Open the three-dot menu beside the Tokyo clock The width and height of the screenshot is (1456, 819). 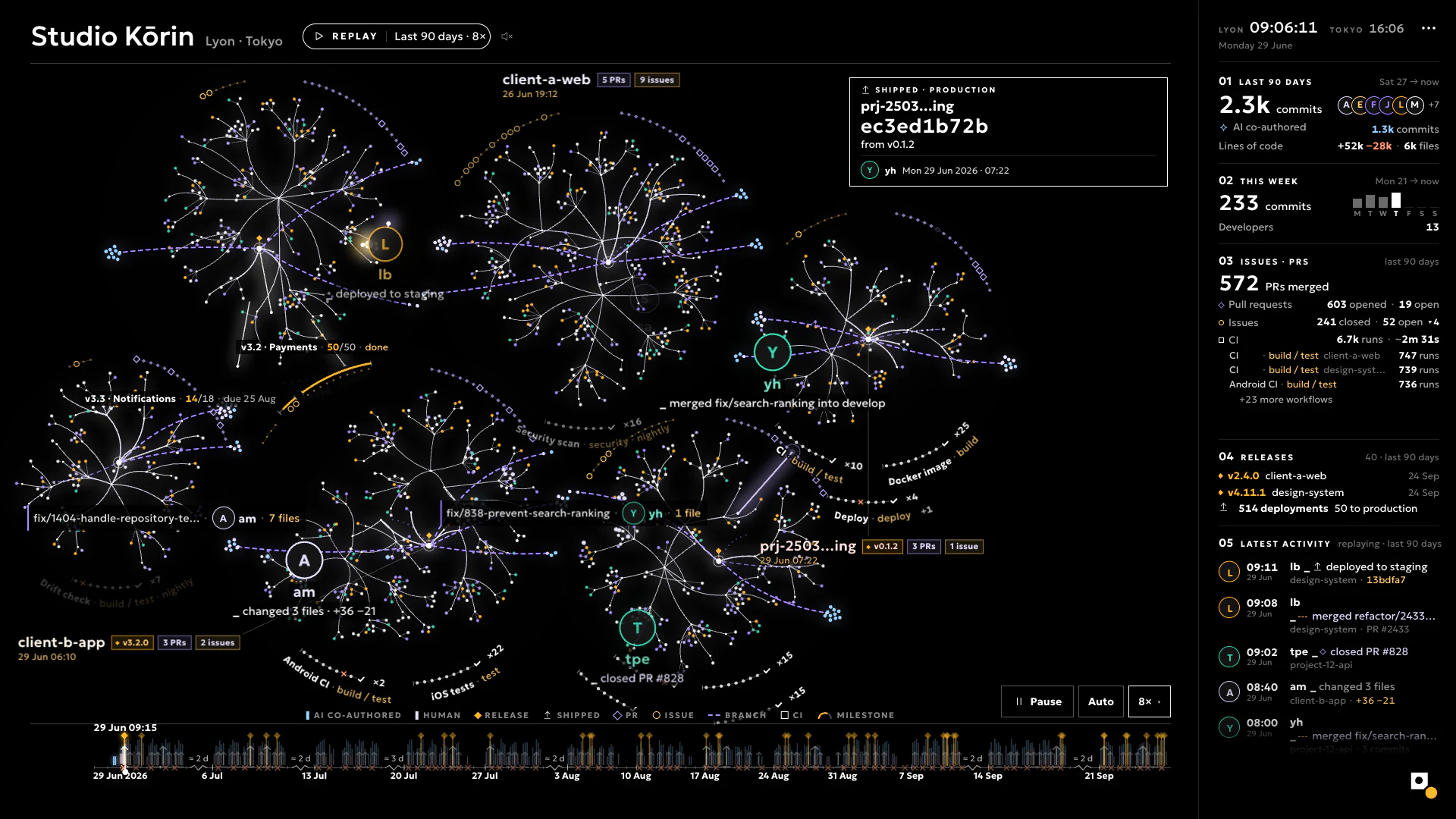pyautogui.click(x=1429, y=28)
